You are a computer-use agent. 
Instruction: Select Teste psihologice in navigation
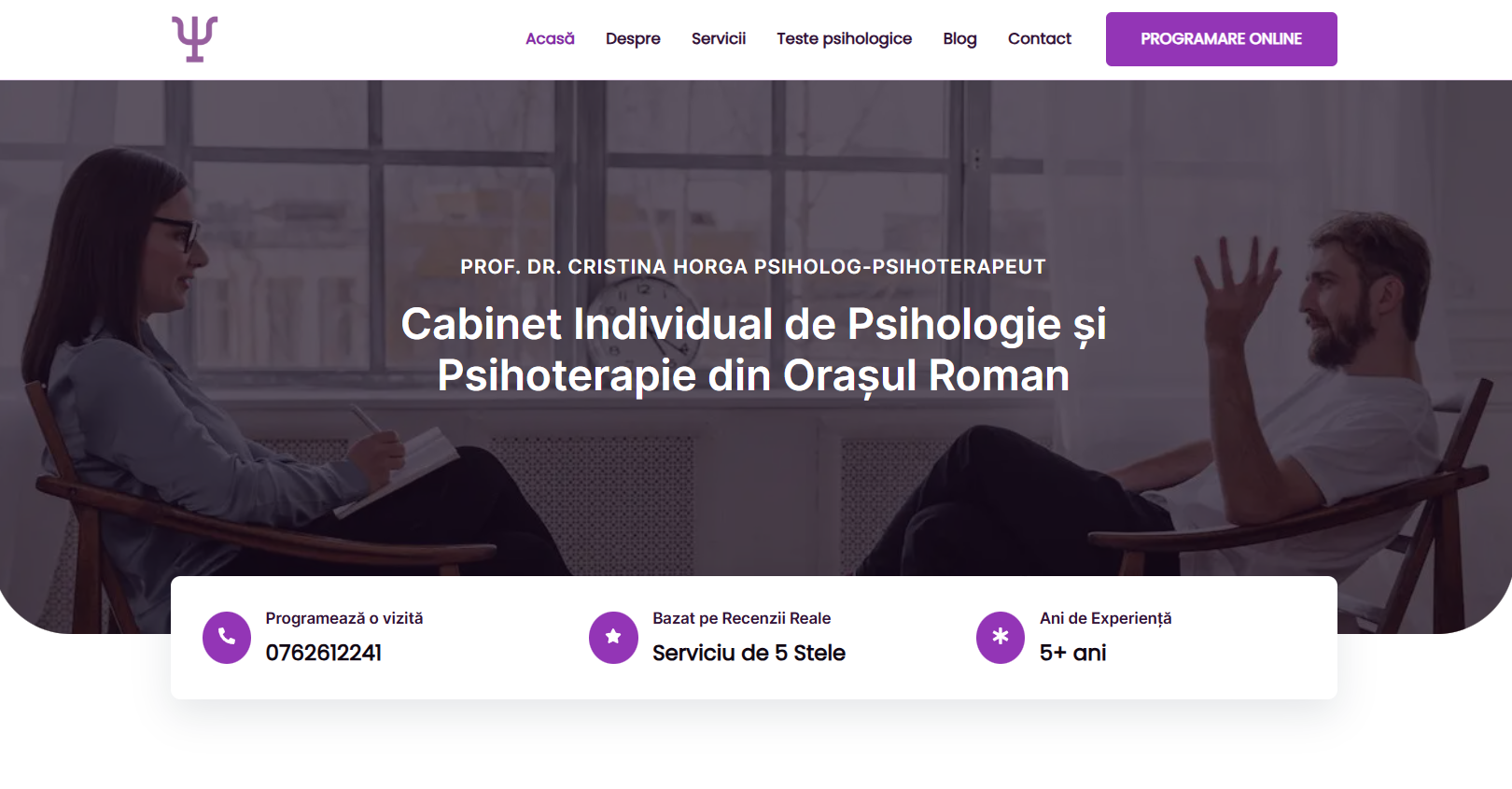click(844, 39)
